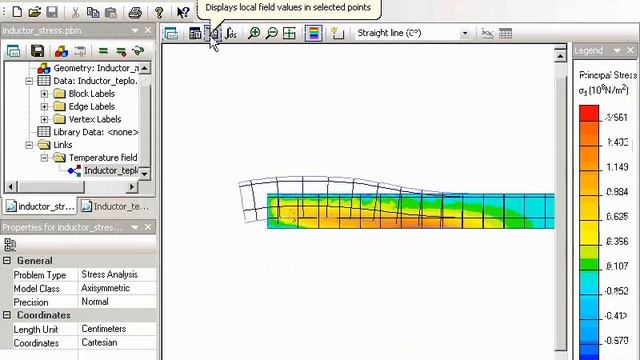Click tree panel scroll right arrow

(x=131, y=187)
